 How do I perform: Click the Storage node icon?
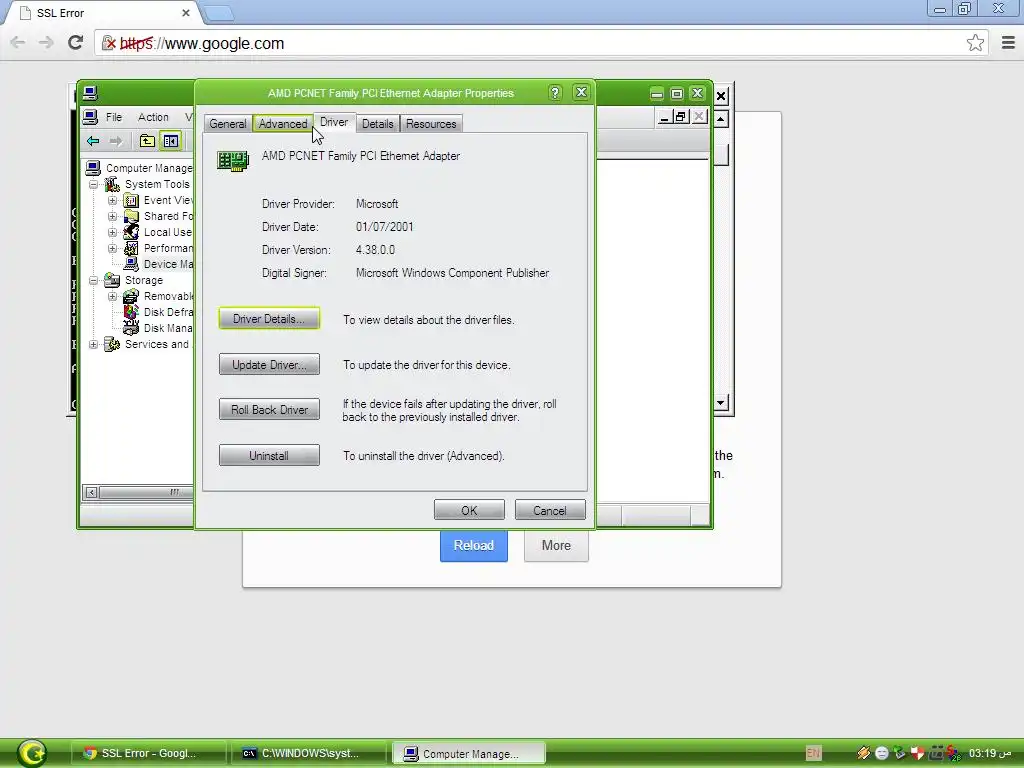112,280
